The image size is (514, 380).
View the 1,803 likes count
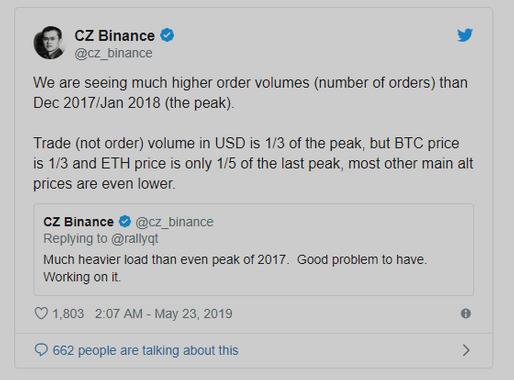pos(68,314)
